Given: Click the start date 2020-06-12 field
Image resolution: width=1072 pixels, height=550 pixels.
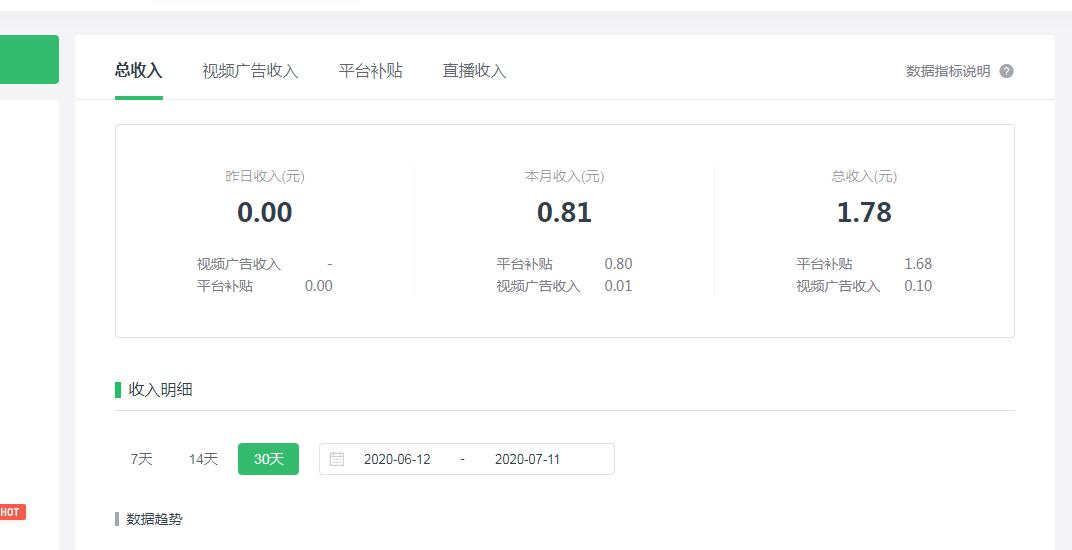Looking at the screenshot, I should [x=397, y=459].
